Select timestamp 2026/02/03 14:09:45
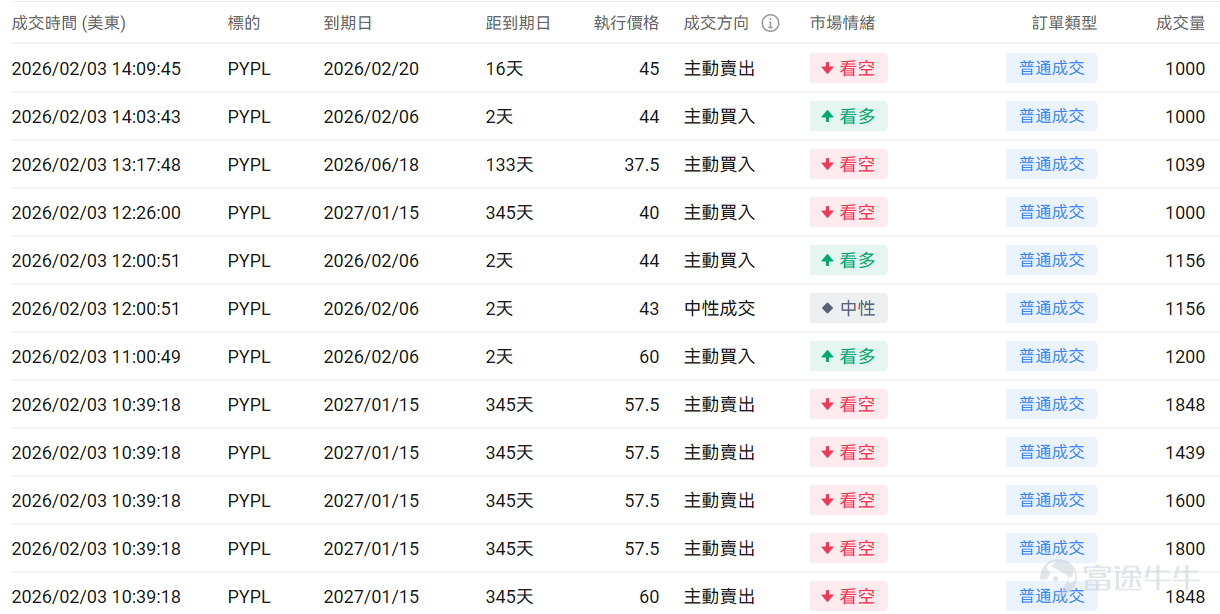This screenshot has height=614, width=1220. [x=96, y=69]
